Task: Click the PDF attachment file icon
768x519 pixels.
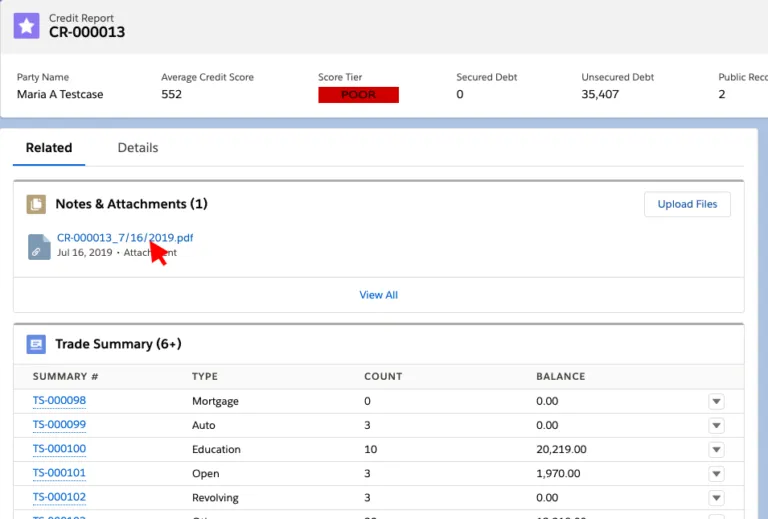Action: click(39, 247)
